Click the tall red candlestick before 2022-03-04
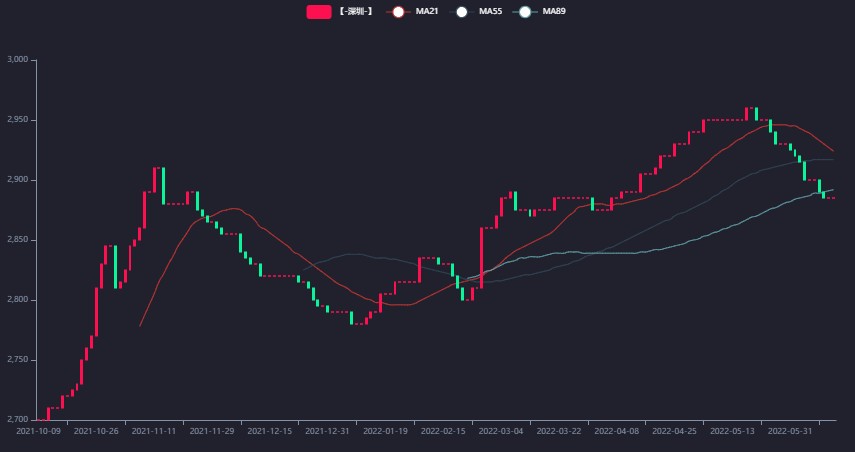The width and height of the screenshot is (855, 452). pyautogui.click(x=481, y=258)
